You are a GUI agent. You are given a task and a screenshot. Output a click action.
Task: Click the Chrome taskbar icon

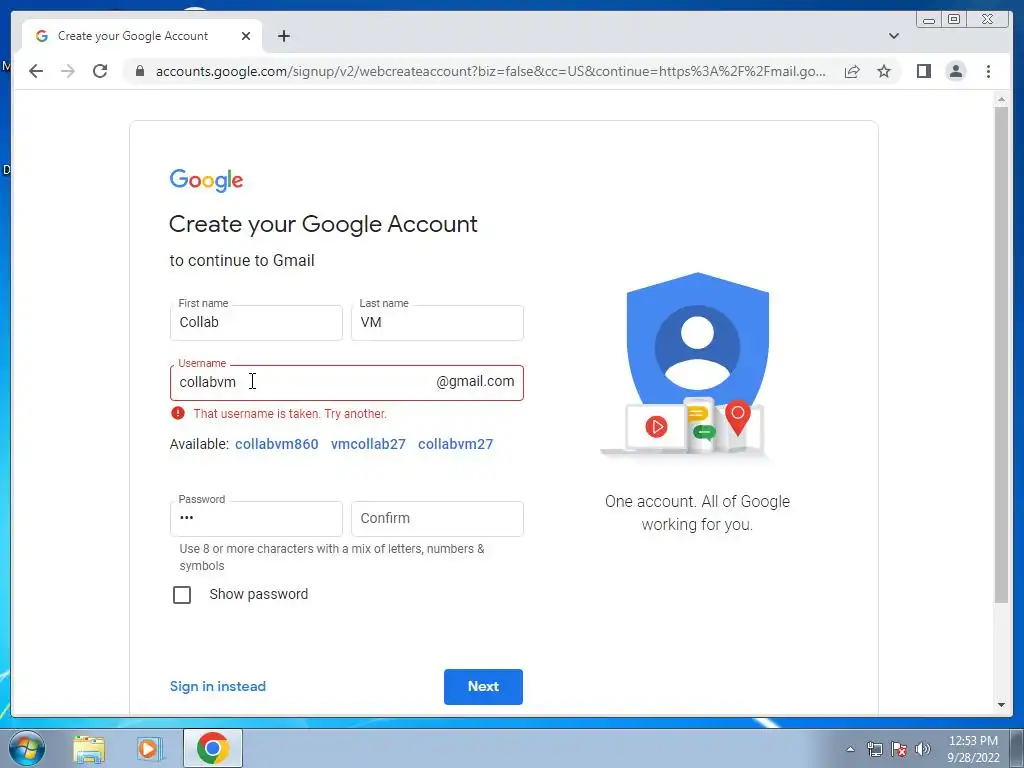point(212,748)
